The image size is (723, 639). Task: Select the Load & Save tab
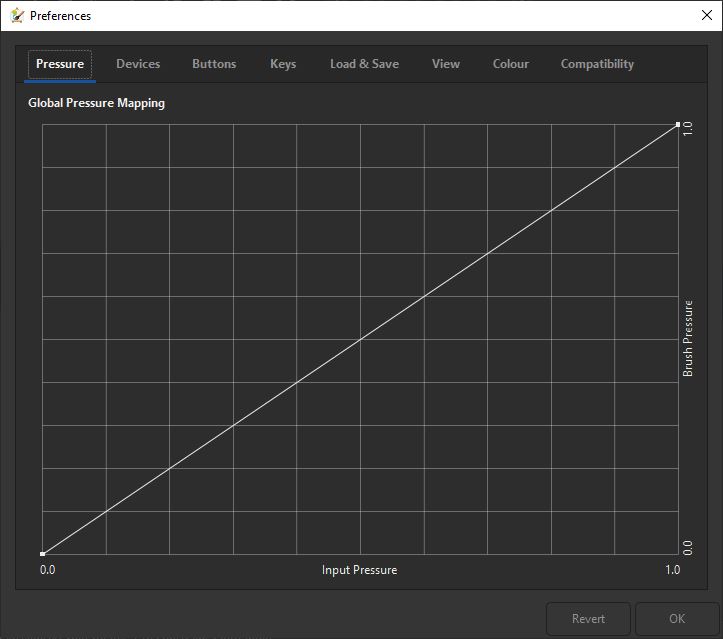point(364,64)
